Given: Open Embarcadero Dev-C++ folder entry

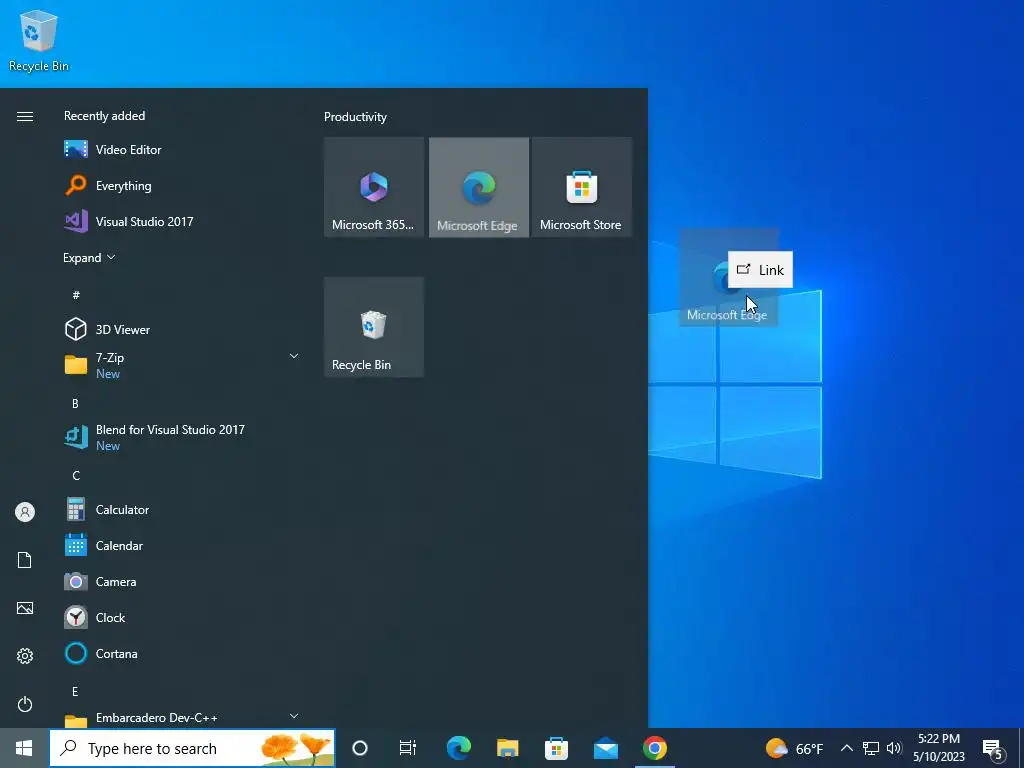Looking at the screenshot, I should click(x=182, y=718).
